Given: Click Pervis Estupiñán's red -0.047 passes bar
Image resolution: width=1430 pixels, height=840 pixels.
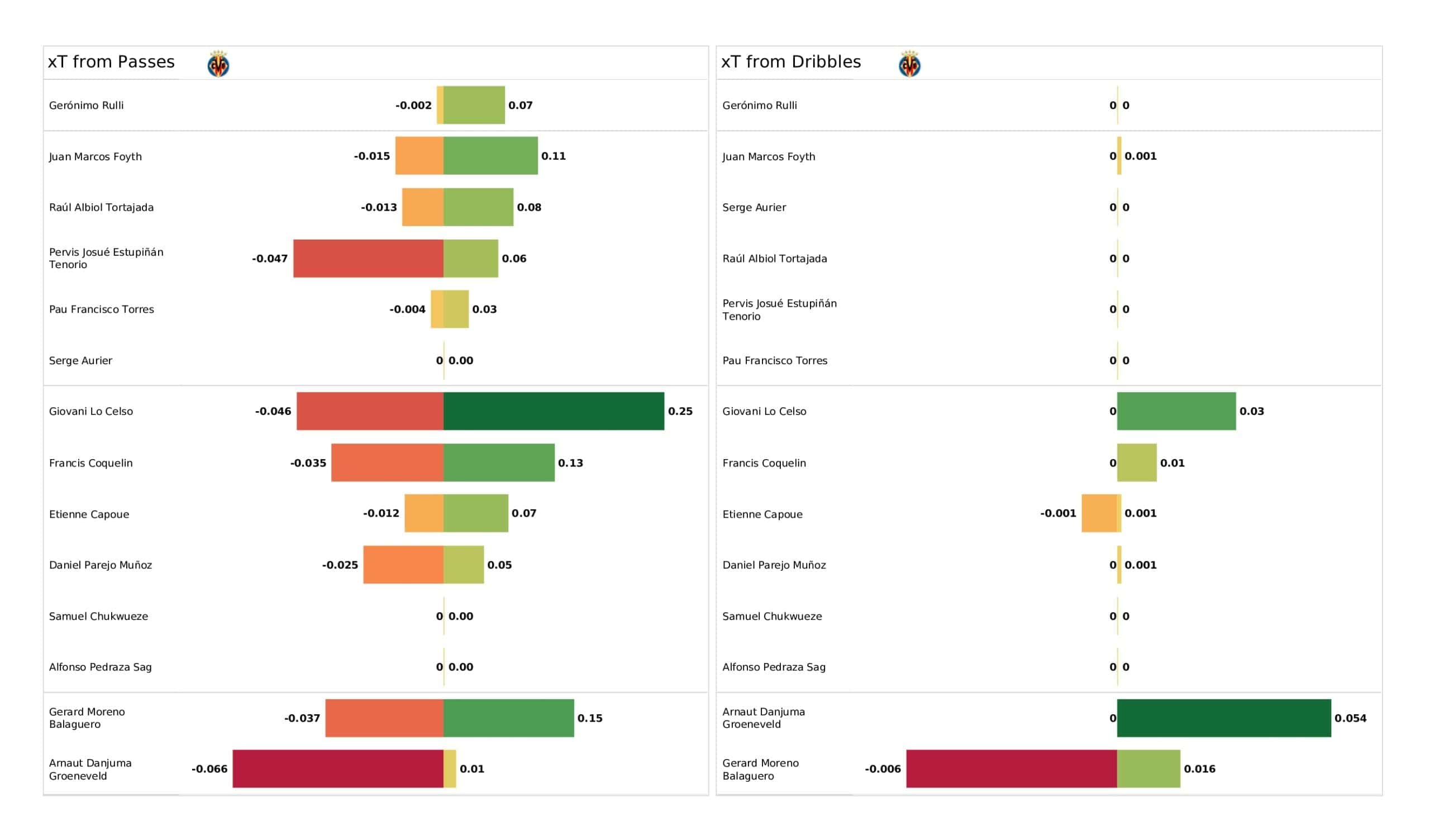Looking at the screenshot, I should [368, 258].
